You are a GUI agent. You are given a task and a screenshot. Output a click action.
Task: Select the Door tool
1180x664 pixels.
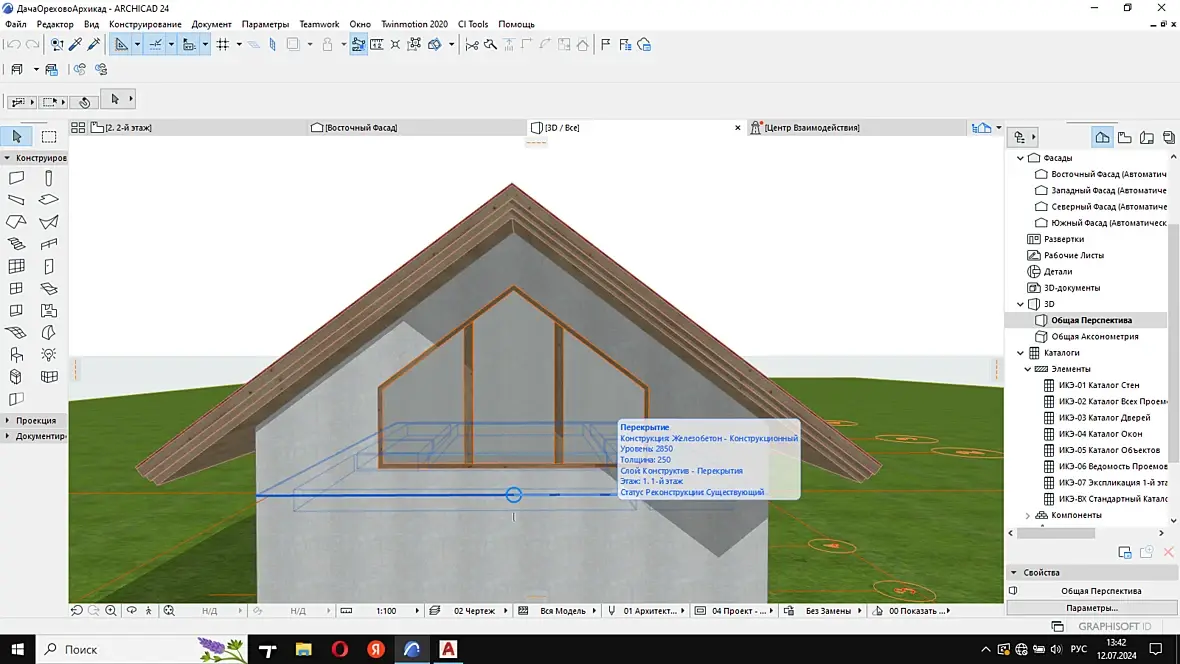49,267
